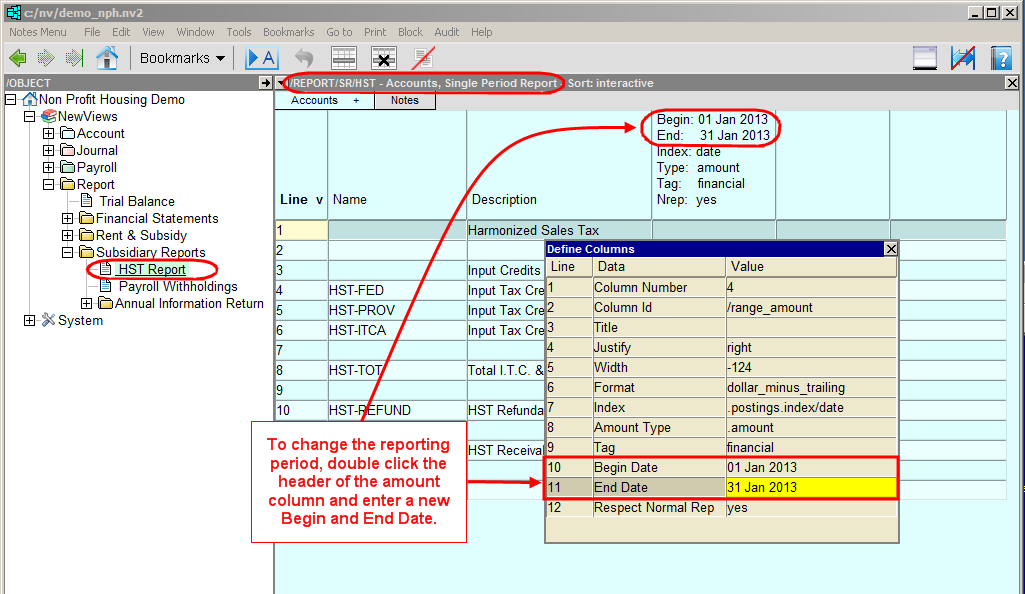
Task: Click the insert table row icon
Action: [344, 58]
